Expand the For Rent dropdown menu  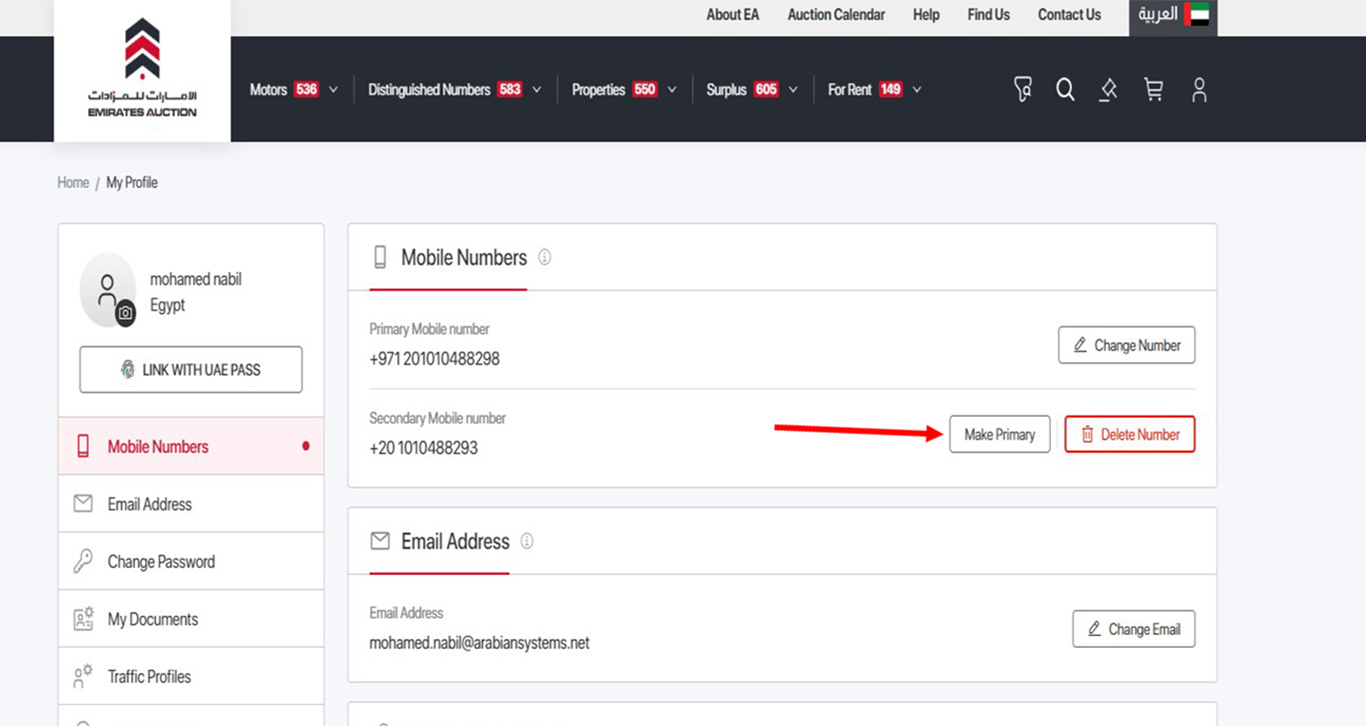874,90
